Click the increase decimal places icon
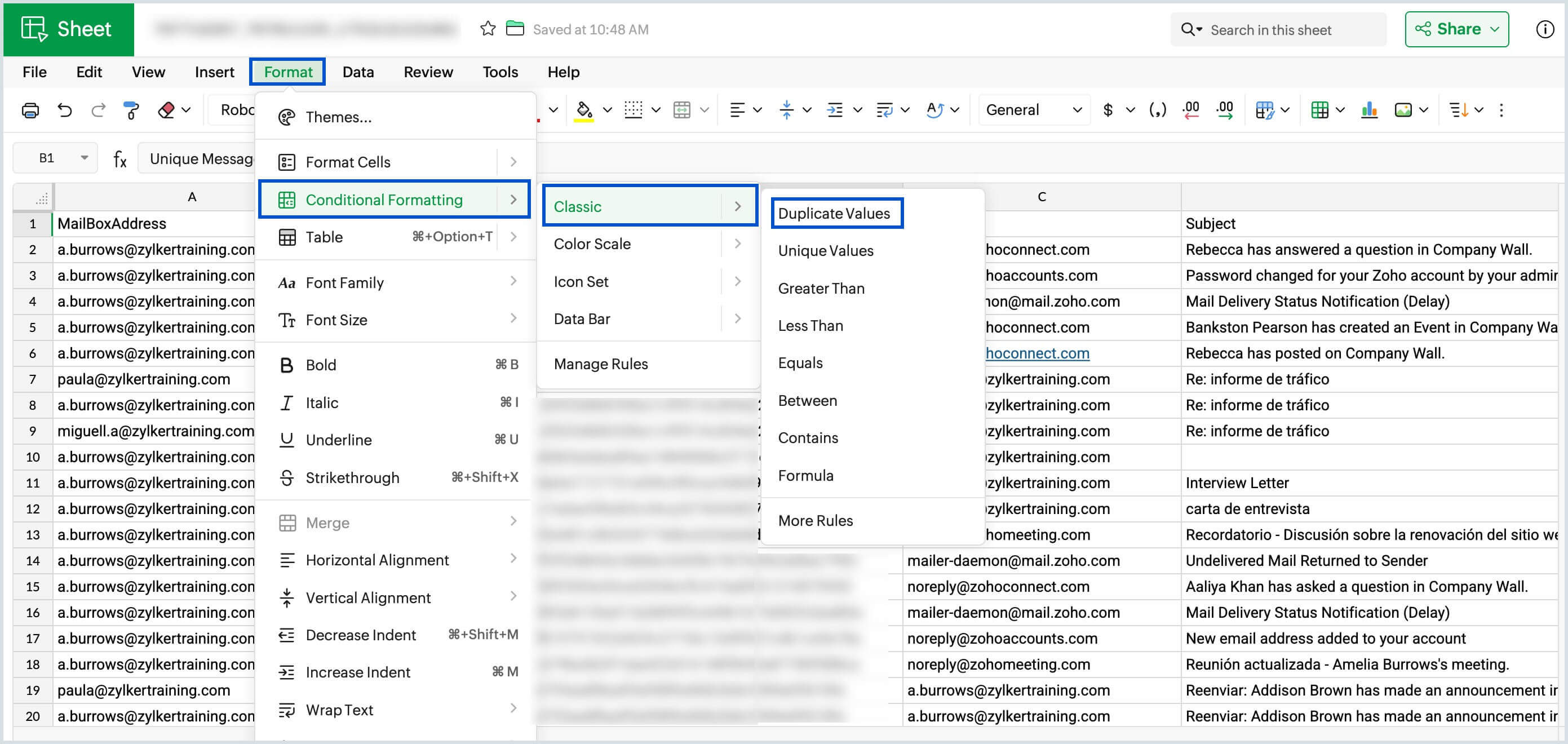This screenshot has height=744, width=1568. pyautogui.click(x=1225, y=110)
